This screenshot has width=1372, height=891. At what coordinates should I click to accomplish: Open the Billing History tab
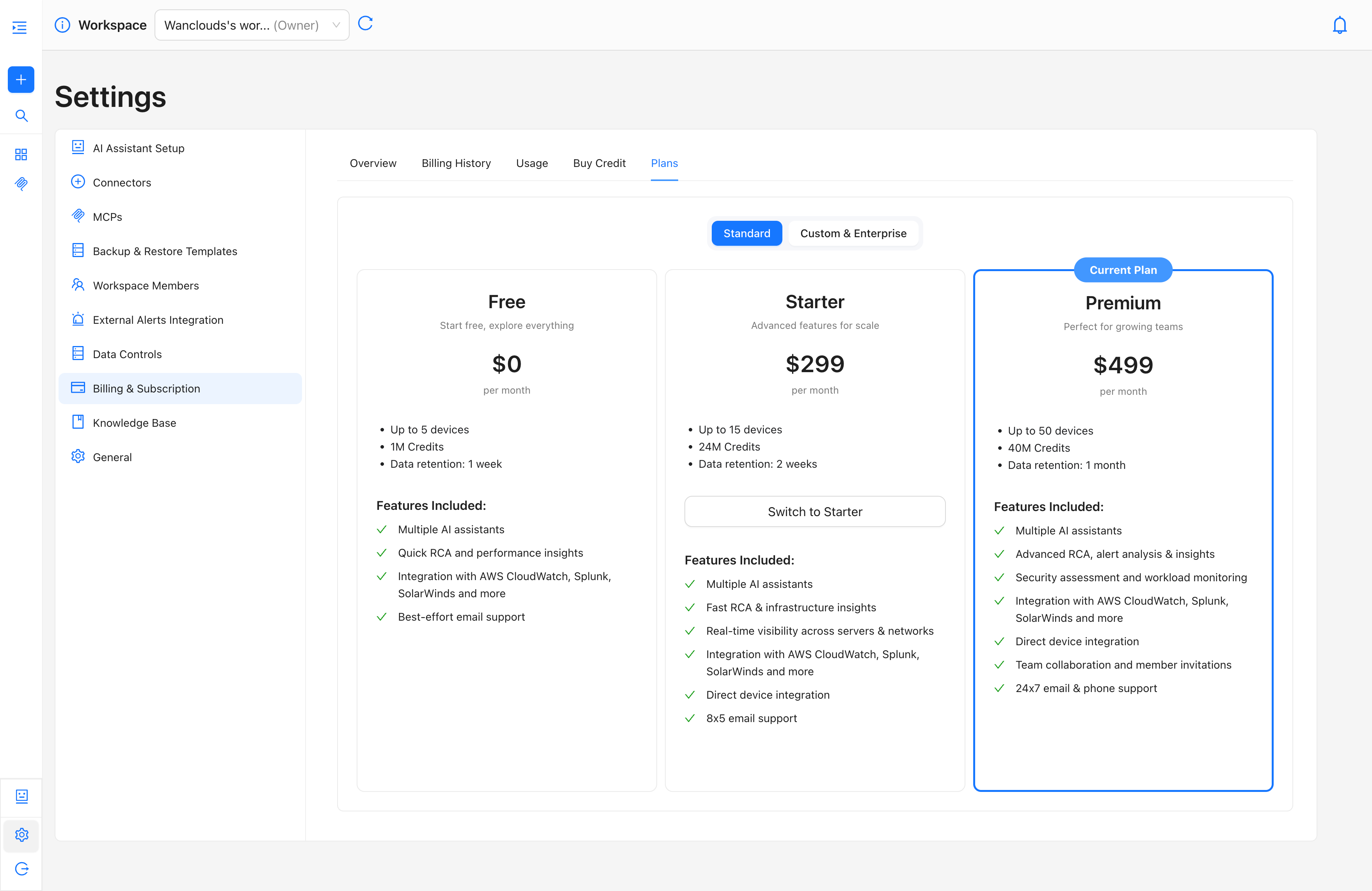[455, 163]
